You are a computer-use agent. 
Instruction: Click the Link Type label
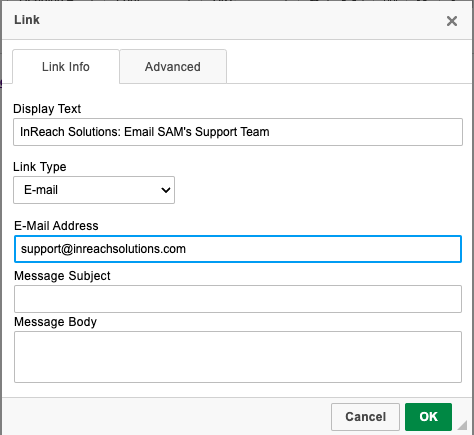(x=40, y=167)
